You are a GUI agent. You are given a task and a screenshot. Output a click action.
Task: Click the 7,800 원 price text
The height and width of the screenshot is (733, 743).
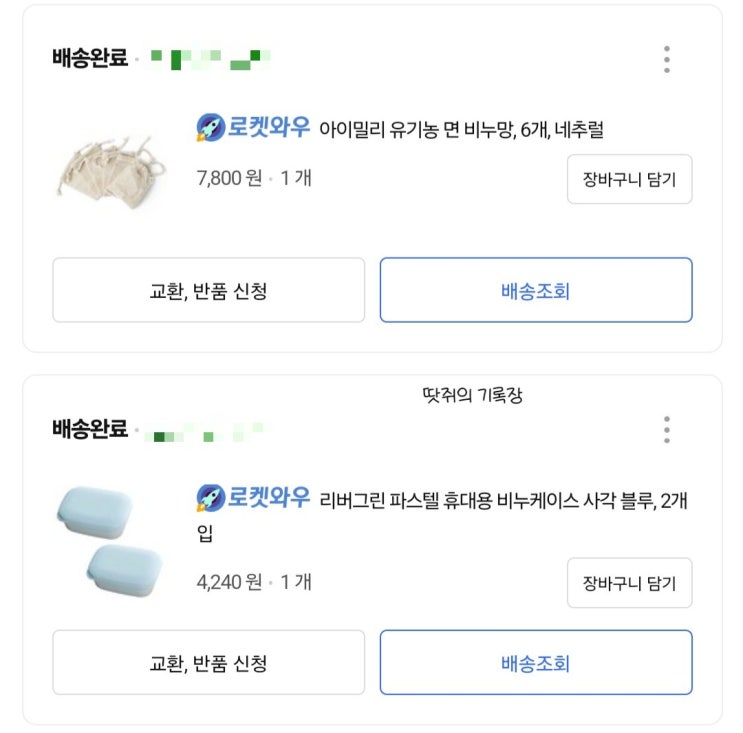tap(229, 178)
